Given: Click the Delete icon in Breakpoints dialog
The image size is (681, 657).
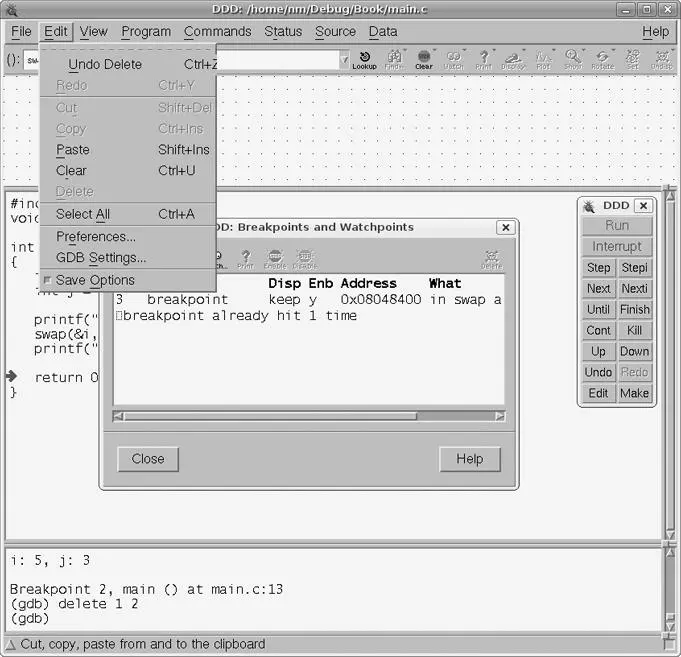Looking at the screenshot, I should (491, 260).
